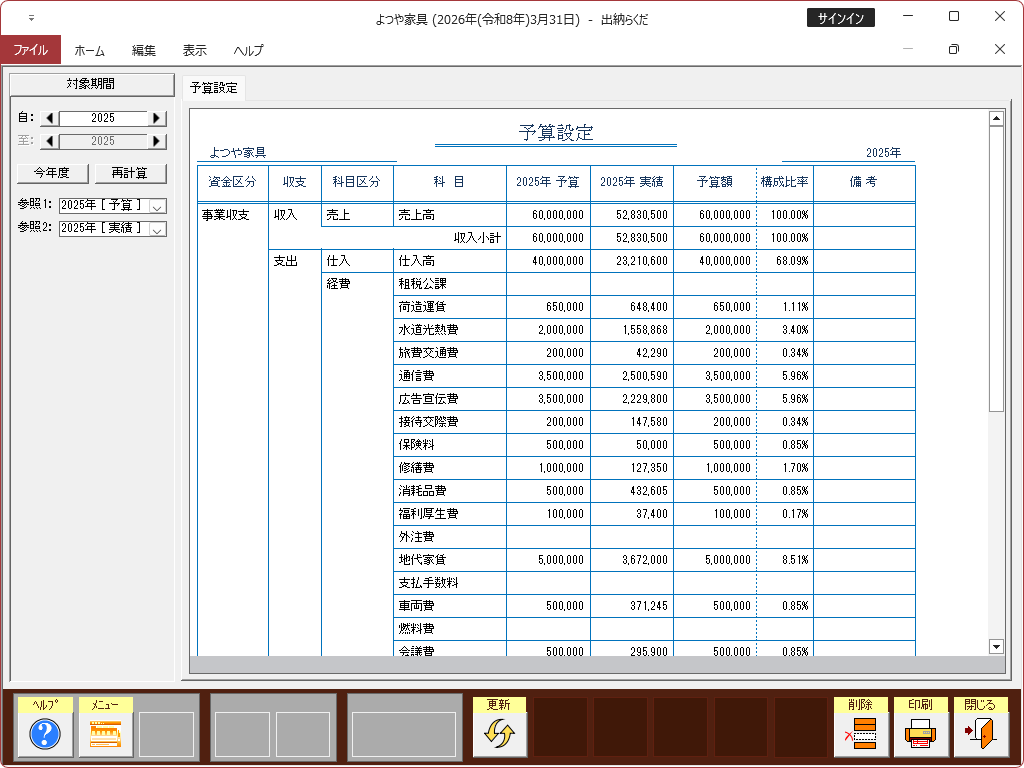Open the 表示 menu

(x=195, y=50)
